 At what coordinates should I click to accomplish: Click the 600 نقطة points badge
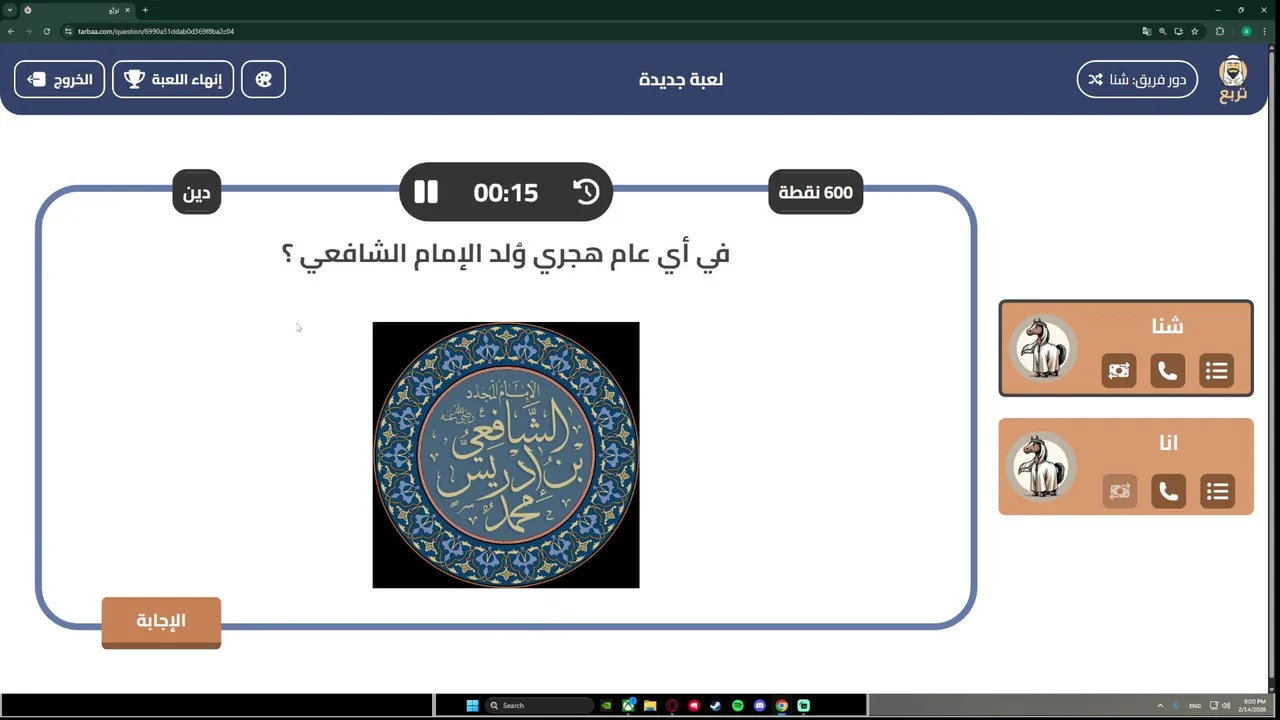click(x=816, y=192)
